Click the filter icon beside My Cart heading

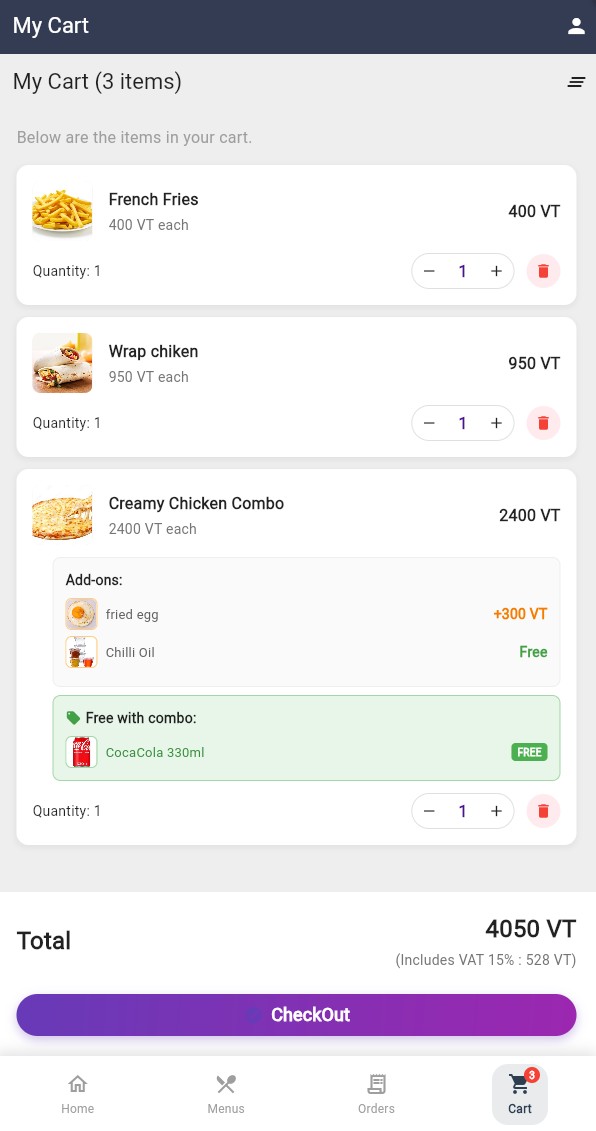577,82
